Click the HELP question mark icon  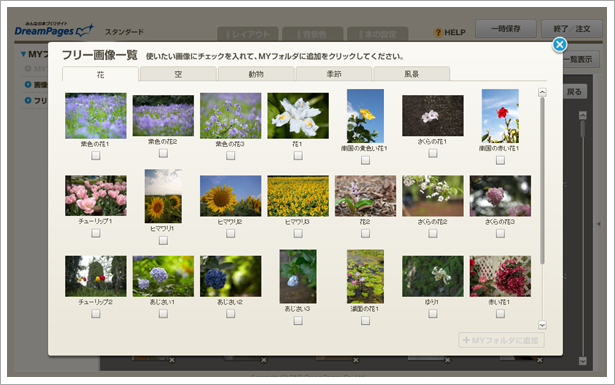pos(438,33)
